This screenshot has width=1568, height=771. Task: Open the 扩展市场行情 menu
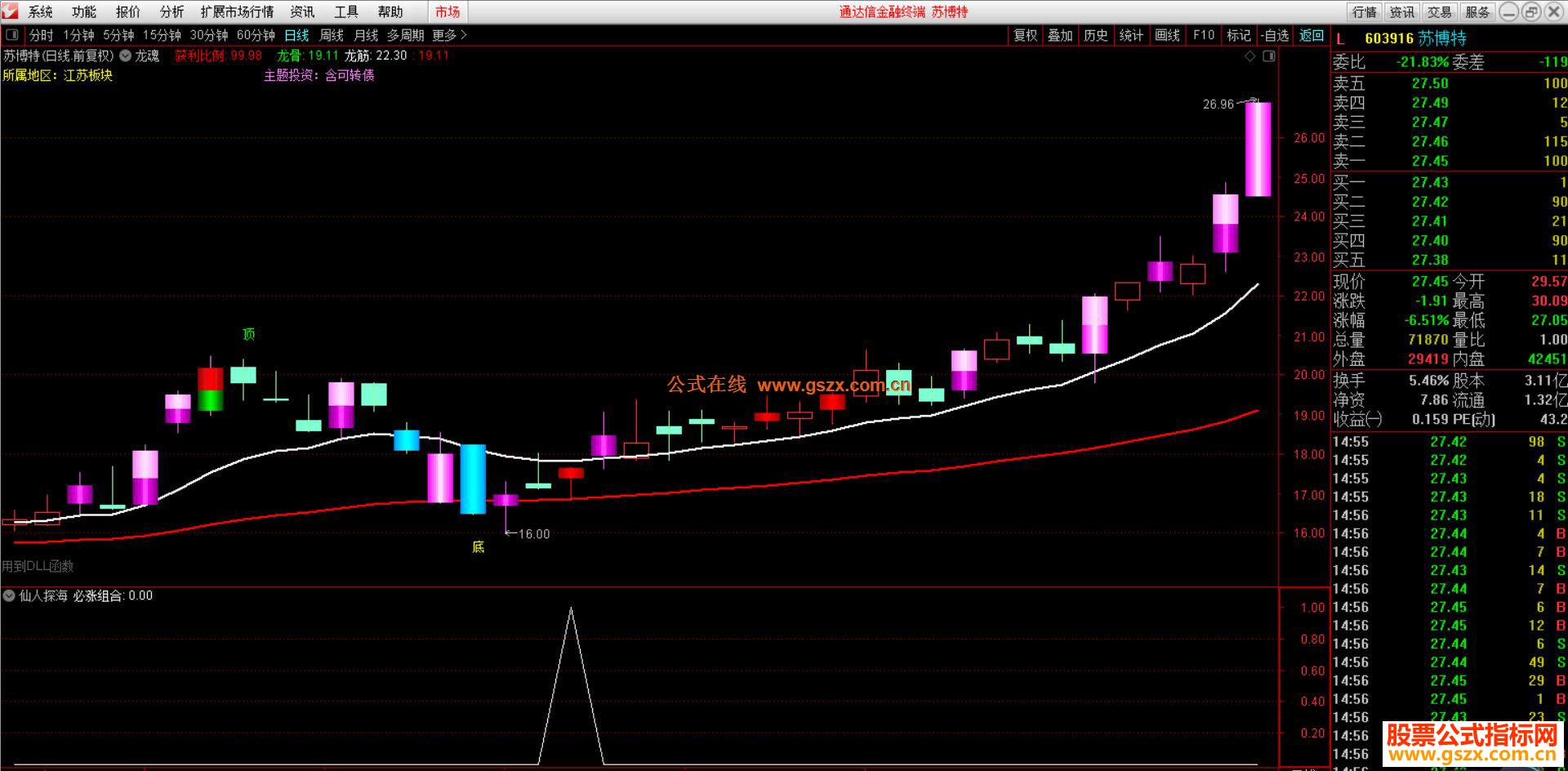(237, 11)
